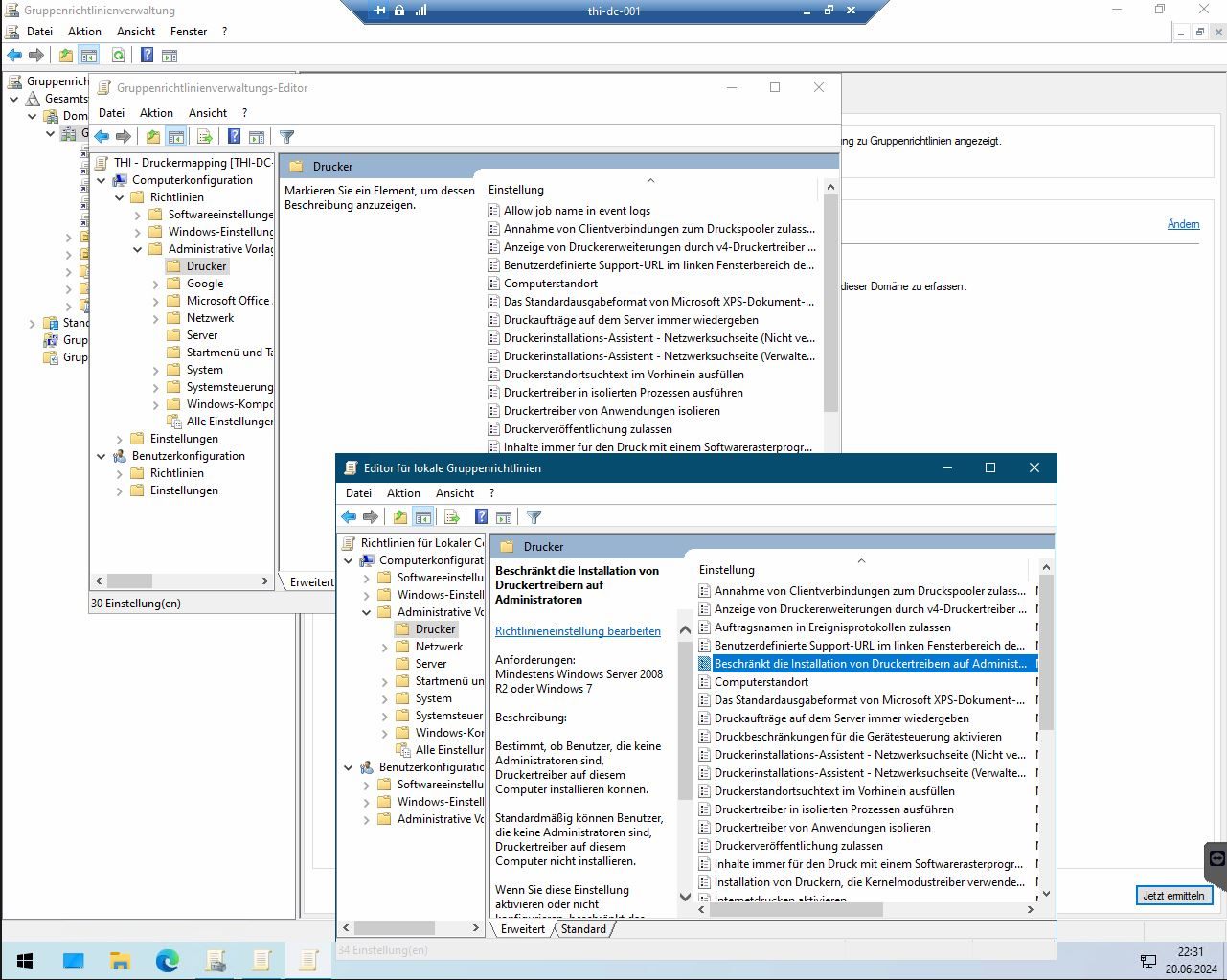The width and height of the screenshot is (1227, 980).
Task: Open Aktion menu in Gruppenrichtlinienverwaltung
Action: click(84, 32)
